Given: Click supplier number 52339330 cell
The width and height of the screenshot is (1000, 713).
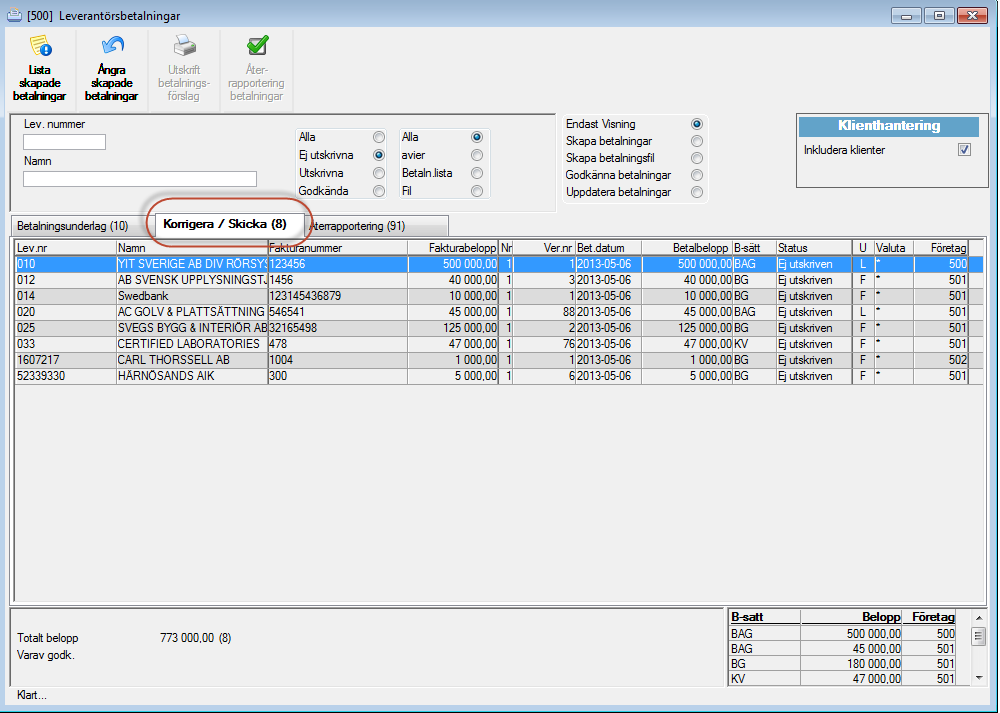Looking at the screenshot, I should click(66, 376).
